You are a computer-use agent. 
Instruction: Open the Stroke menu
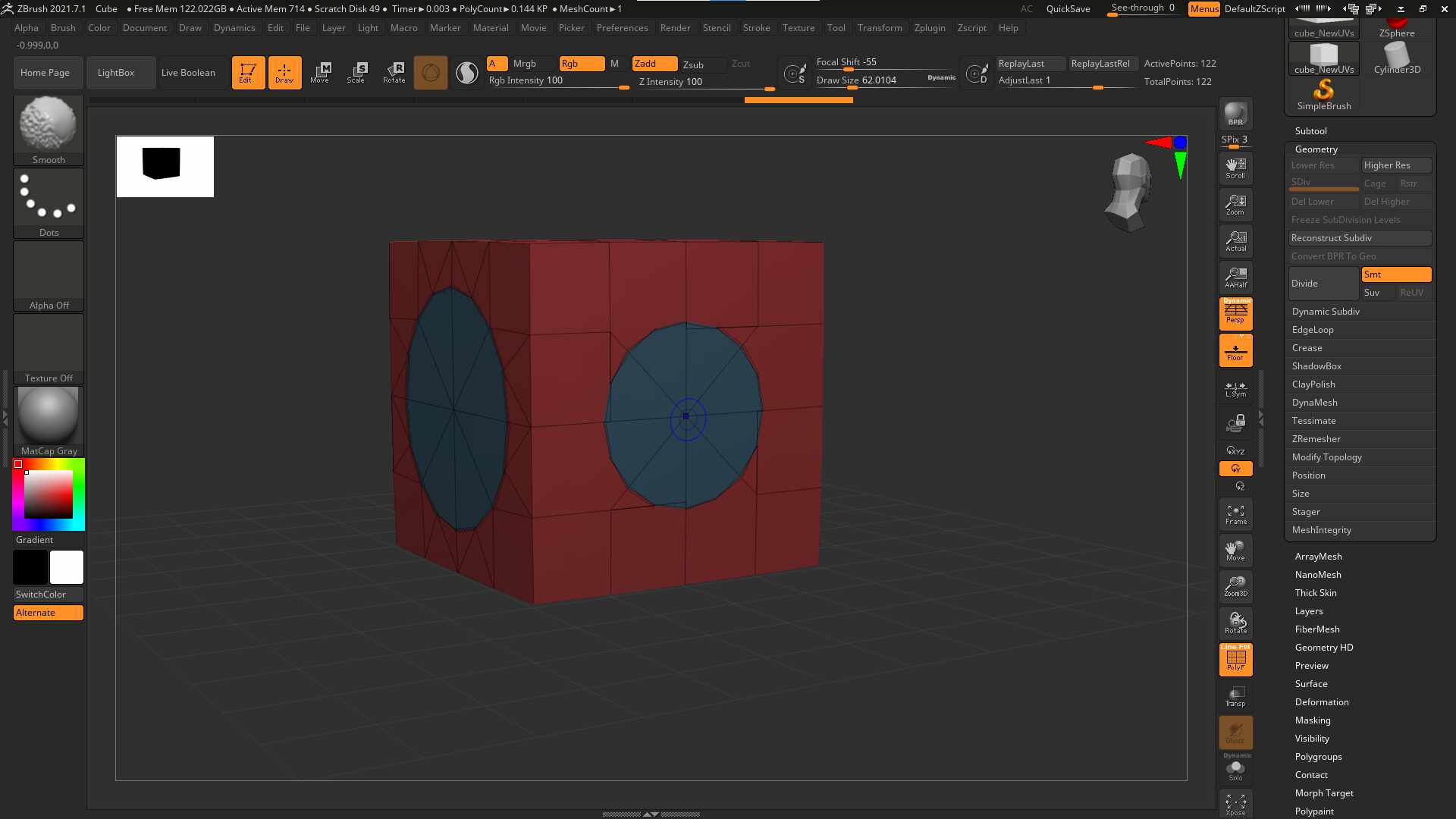[756, 28]
